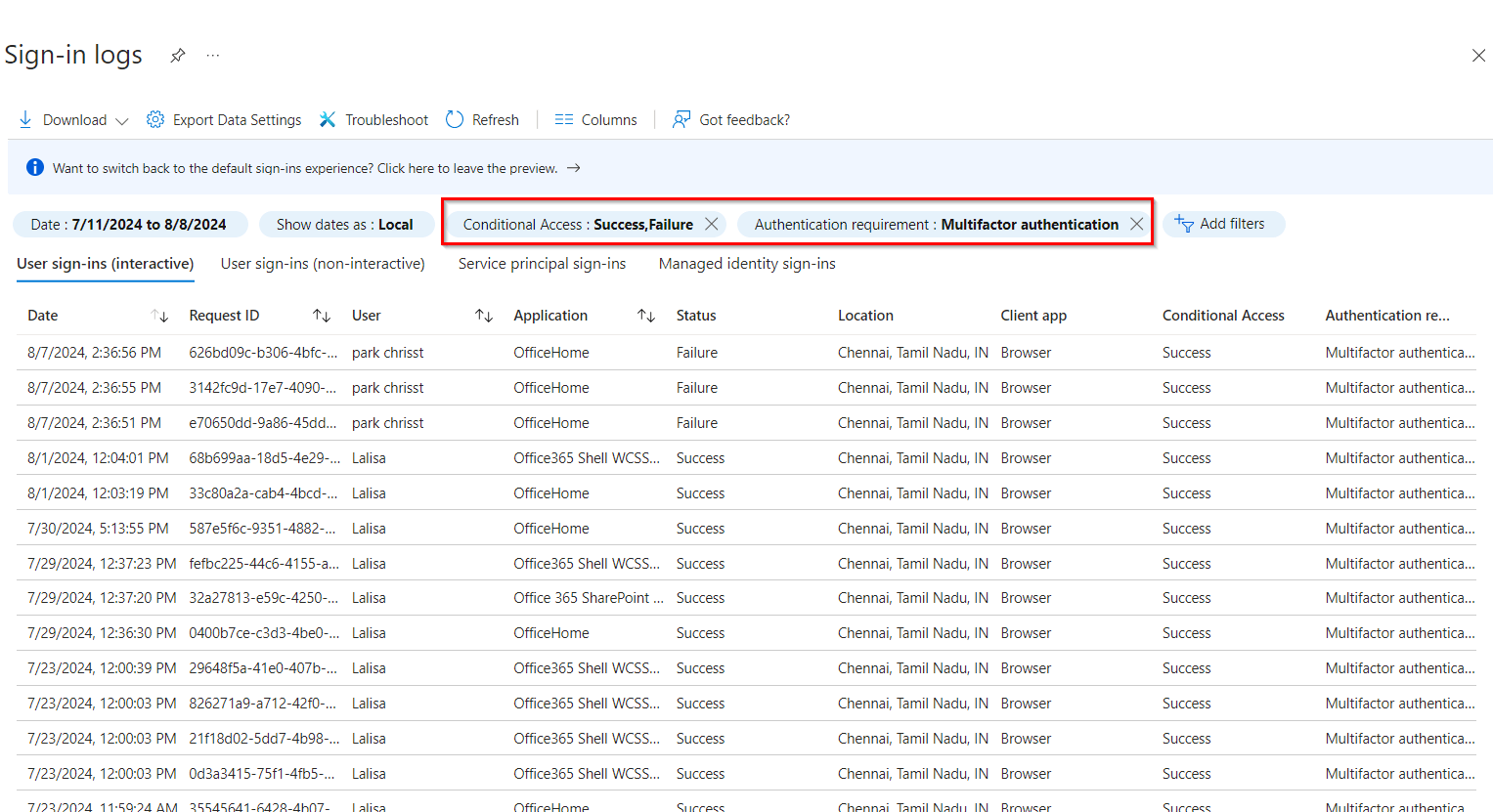Image resolution: width=1493 pixels, height=812 pixels.
Task: Switch to Service principal sign-ins tab
Action: coord(542,264)
